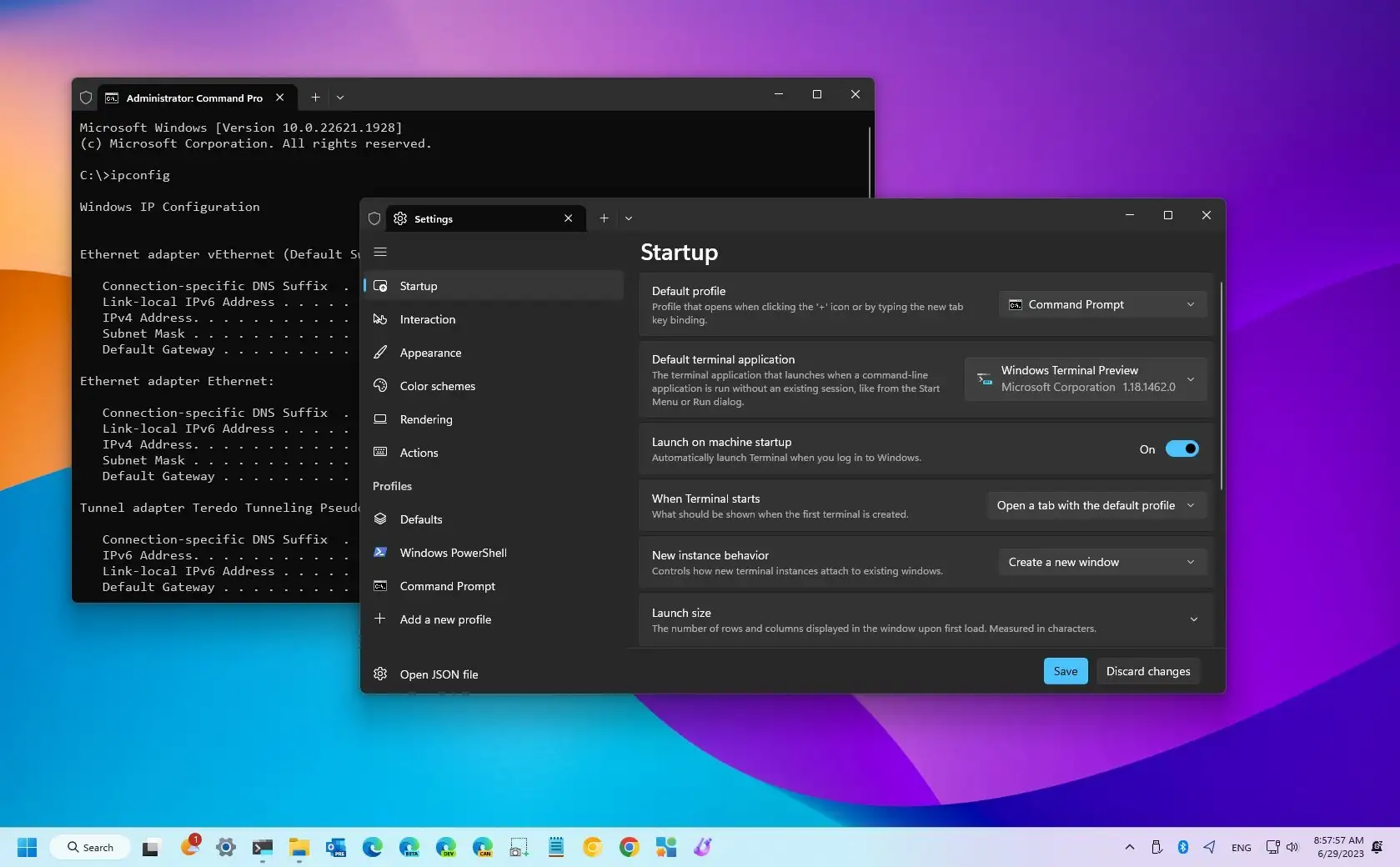Open Firefox with notification badge on taskbar

coord(190,846)
